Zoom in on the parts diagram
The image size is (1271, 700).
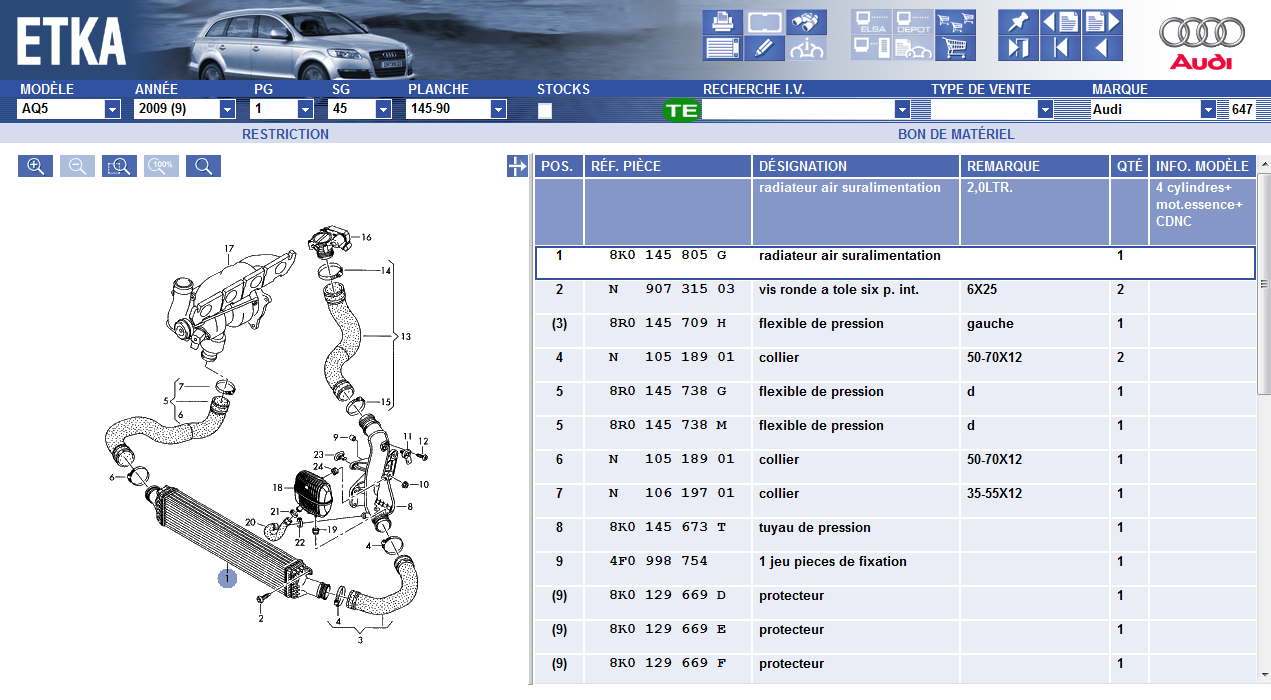[x=35, y=166]
